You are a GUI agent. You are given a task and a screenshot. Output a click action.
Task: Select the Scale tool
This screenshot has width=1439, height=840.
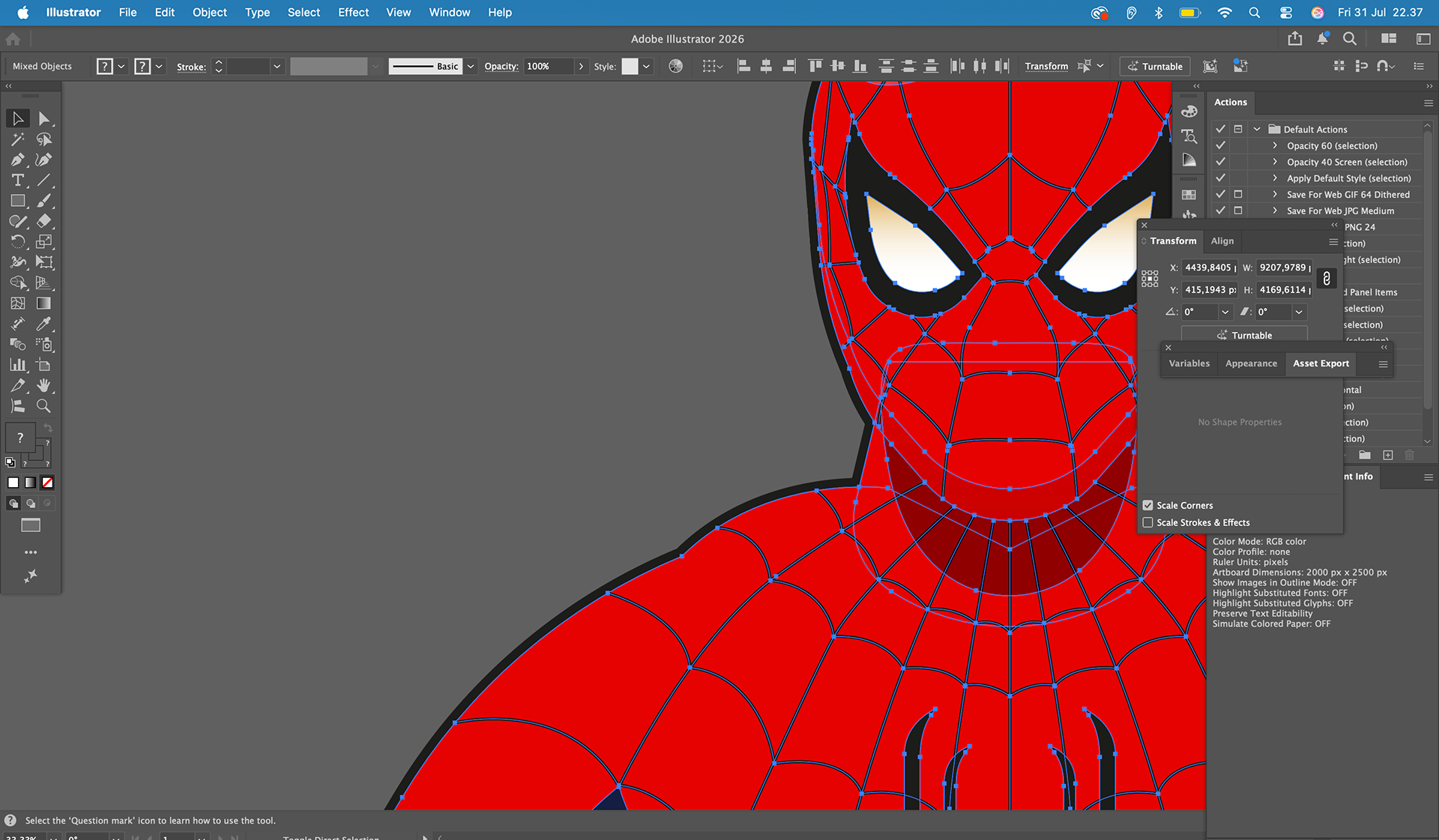44,241
